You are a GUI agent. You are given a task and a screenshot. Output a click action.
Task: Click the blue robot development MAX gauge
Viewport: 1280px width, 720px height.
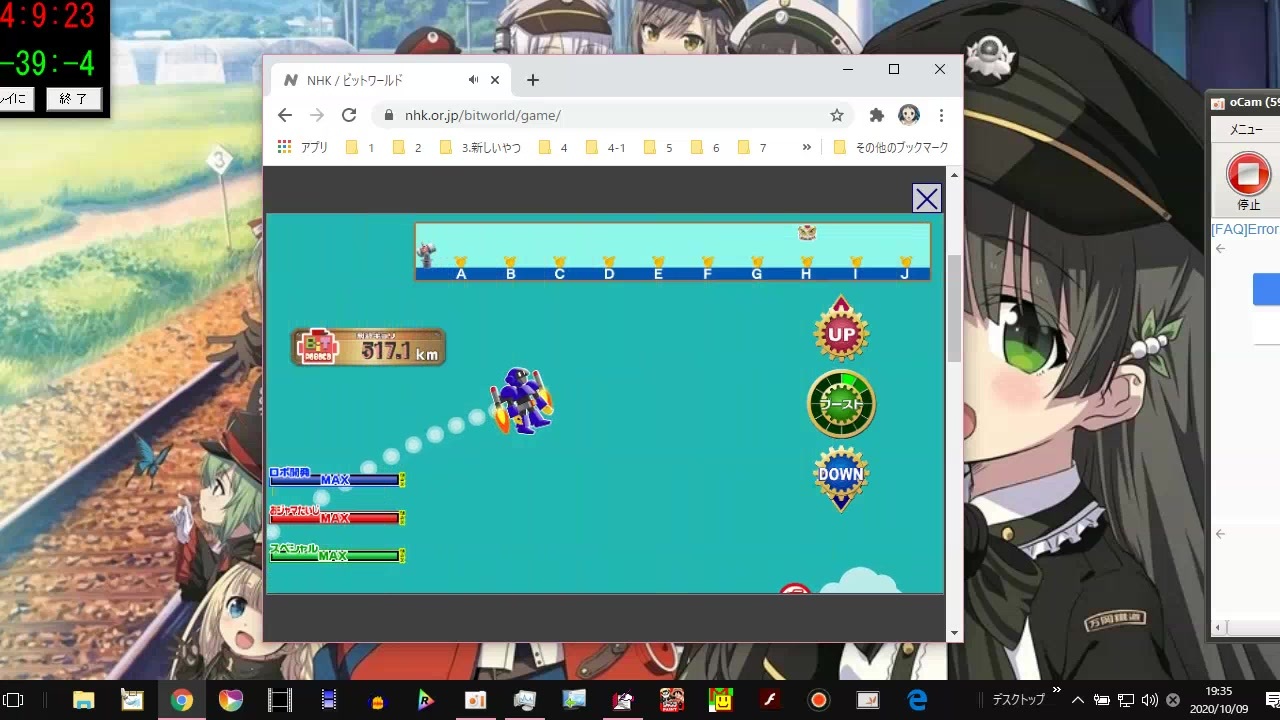pos(337,479)
